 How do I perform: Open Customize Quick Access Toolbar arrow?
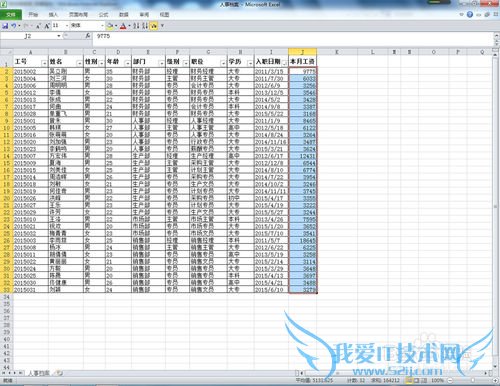[162, 26]
